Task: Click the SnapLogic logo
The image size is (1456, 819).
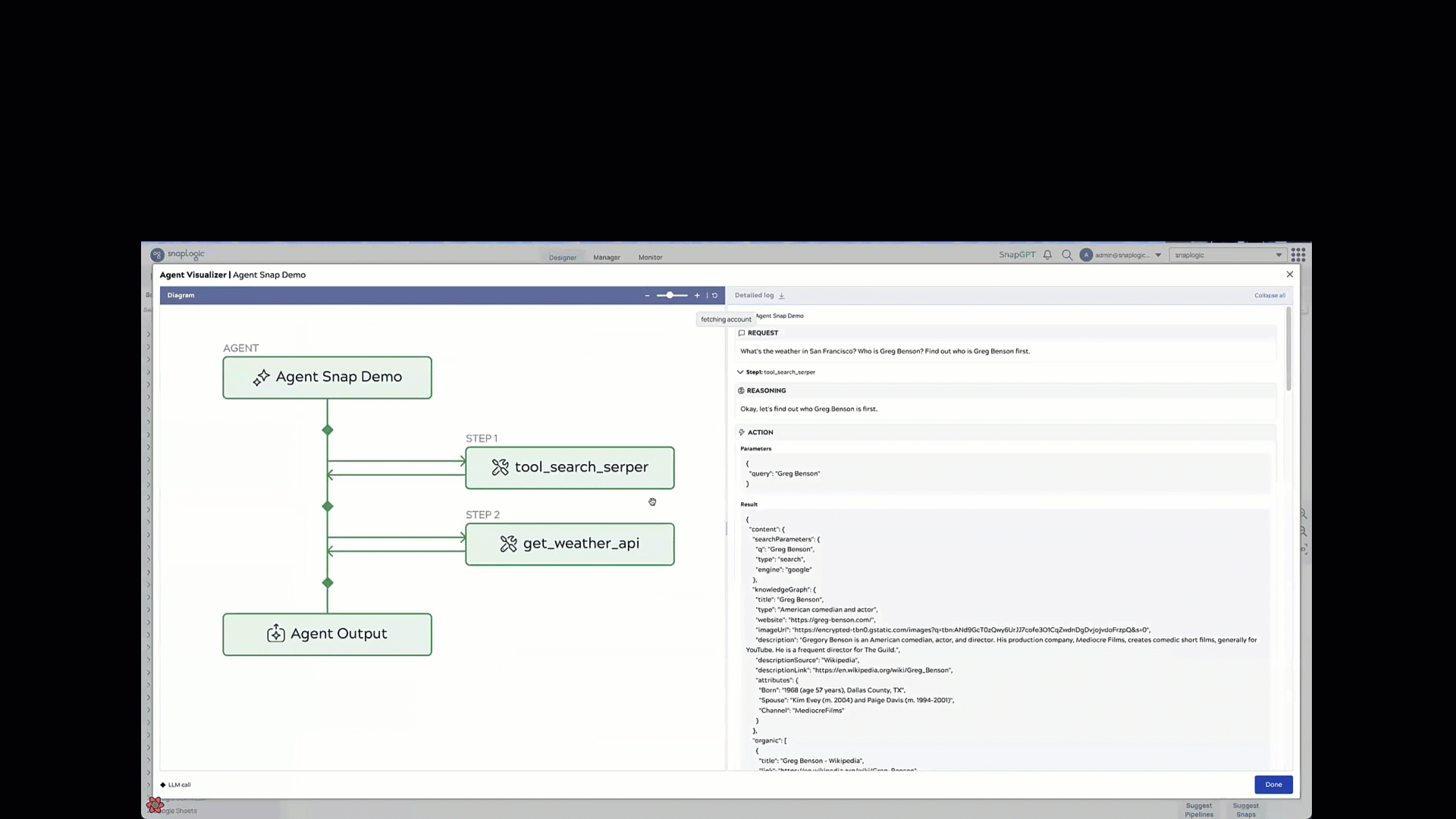Action: 177,255
